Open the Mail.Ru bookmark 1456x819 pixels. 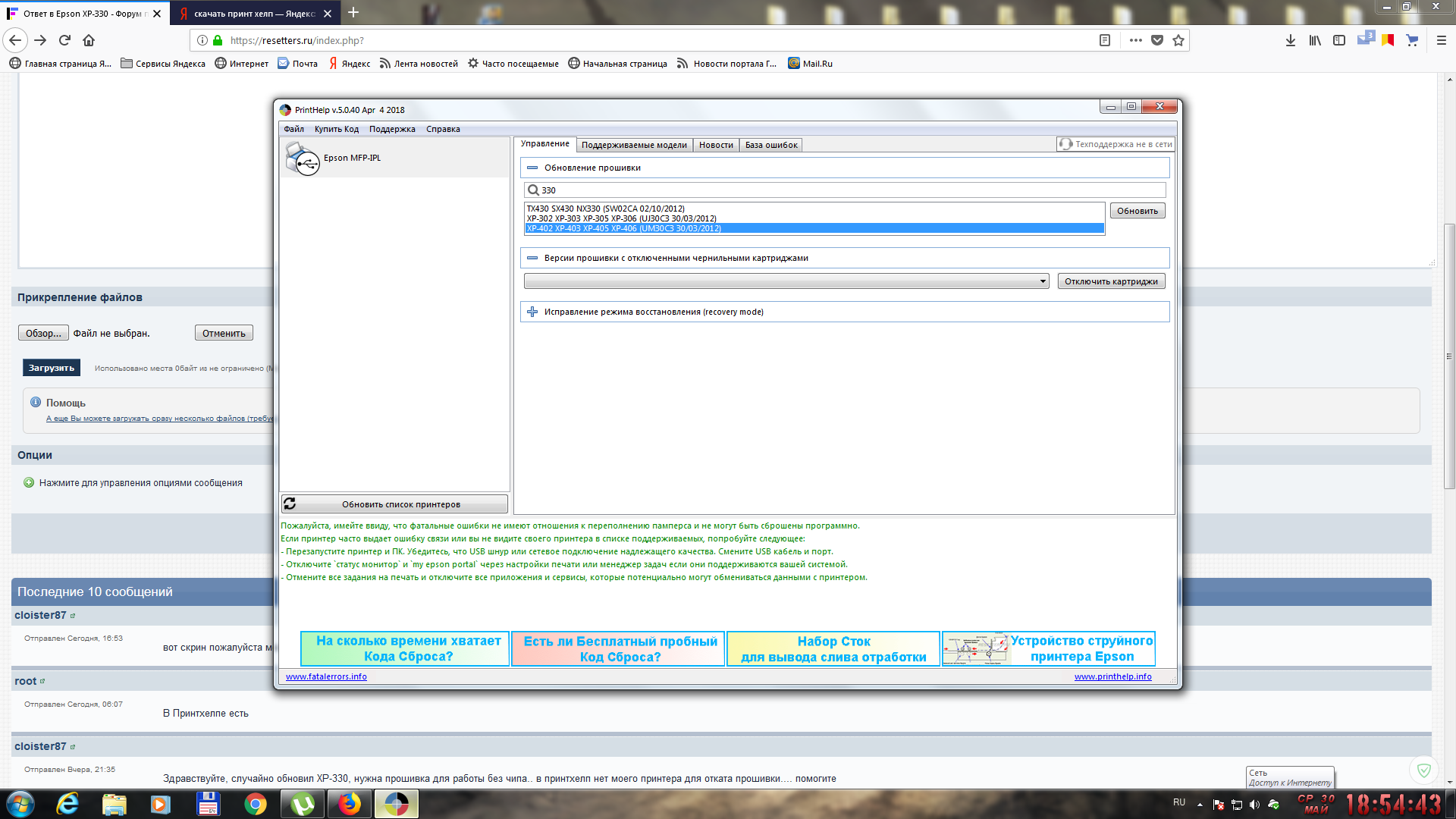pos(810,64)
